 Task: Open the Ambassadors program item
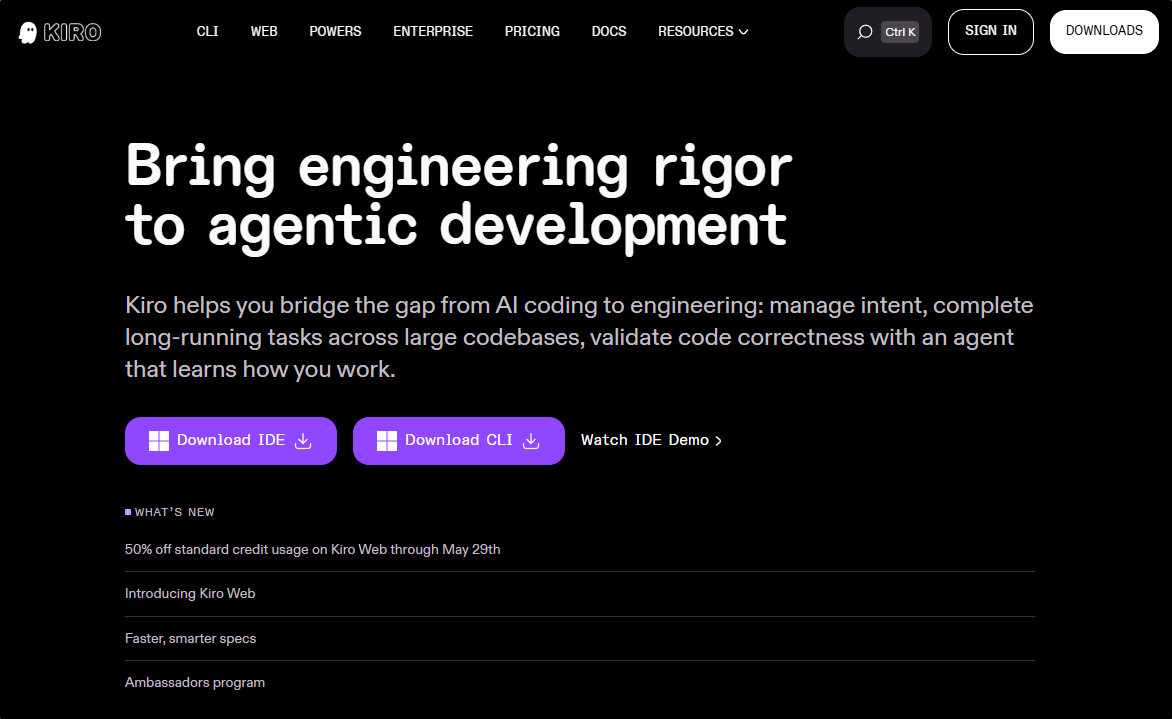click(x=194, y=682)
